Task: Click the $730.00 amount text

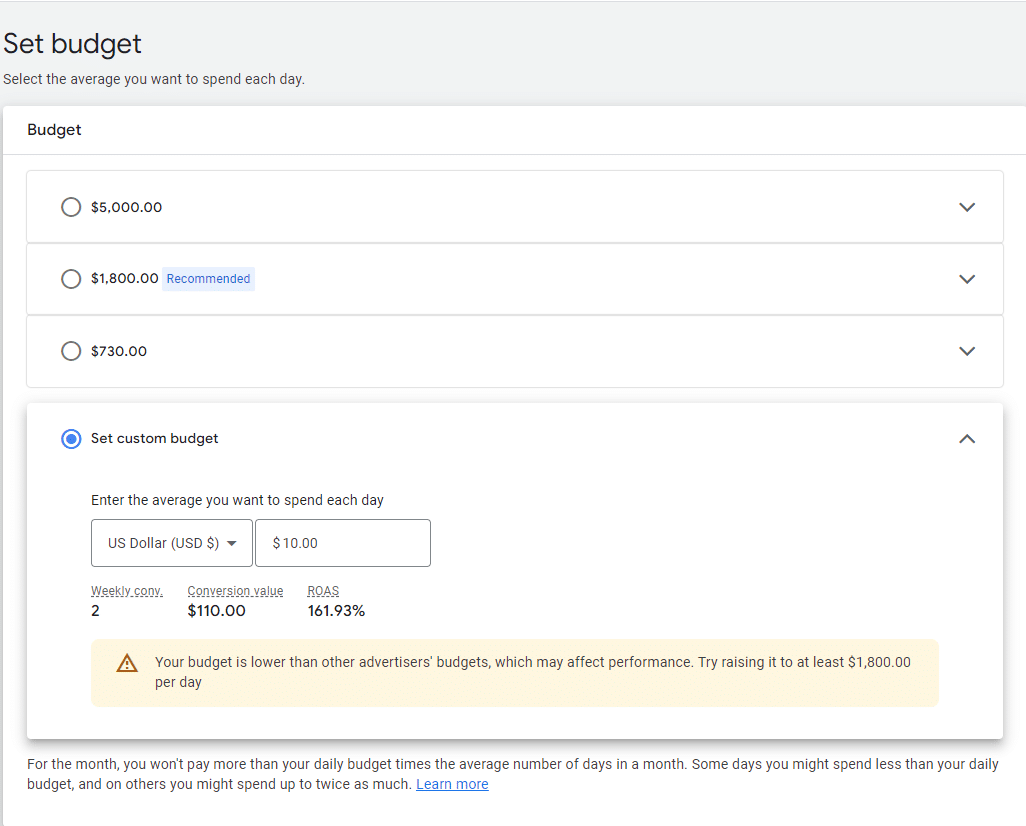Action: click(x=119, y=351)
